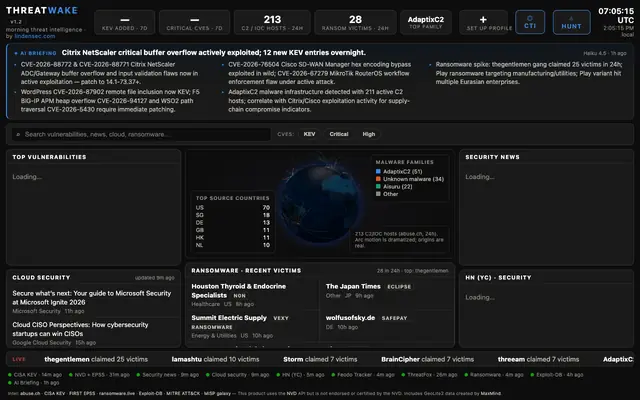The image size is (640, 400).
Task: Click the Feodo Tracker status dot
Action: click(x=333, y=375)
